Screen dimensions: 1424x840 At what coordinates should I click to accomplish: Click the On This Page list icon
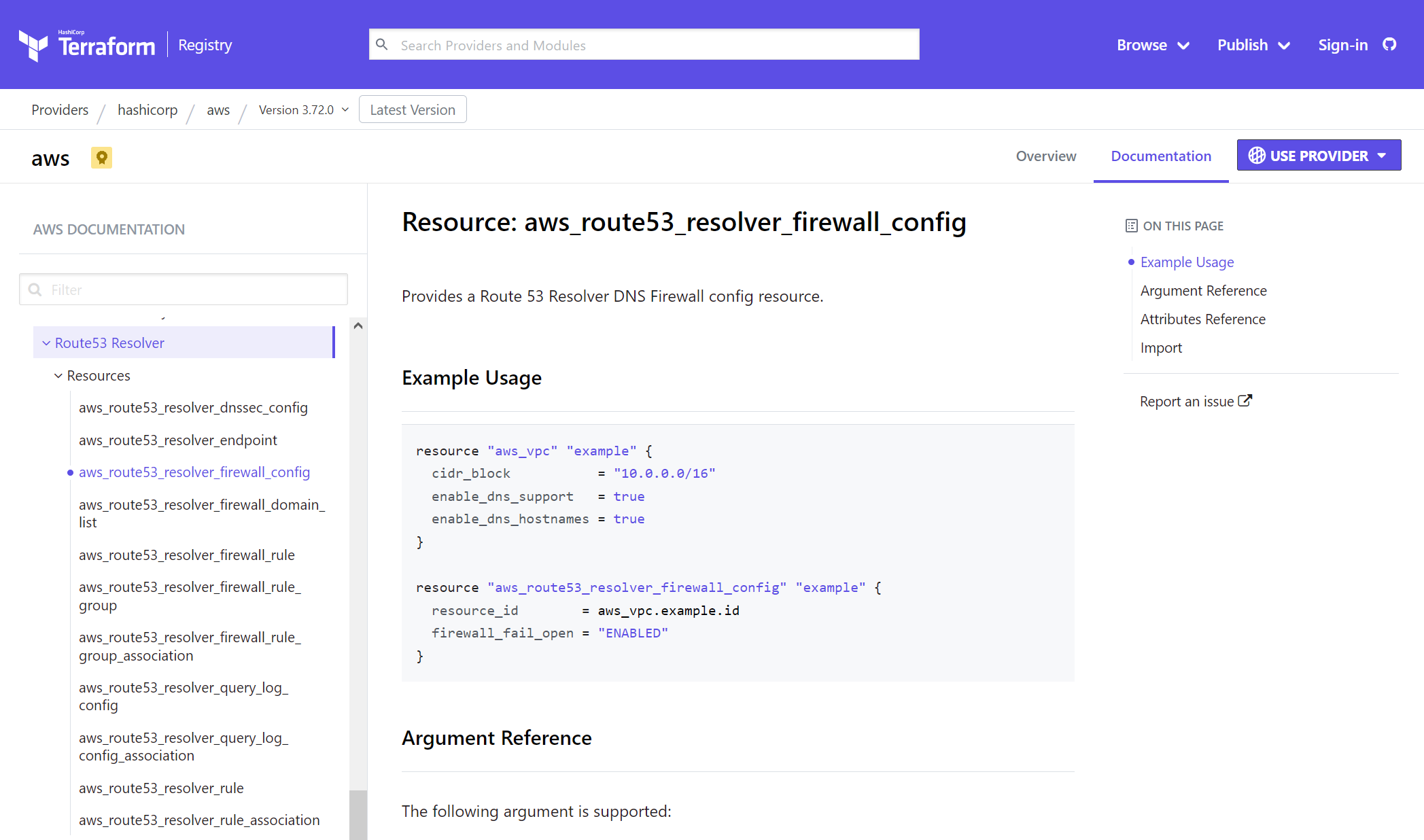tap(1131, 226)
